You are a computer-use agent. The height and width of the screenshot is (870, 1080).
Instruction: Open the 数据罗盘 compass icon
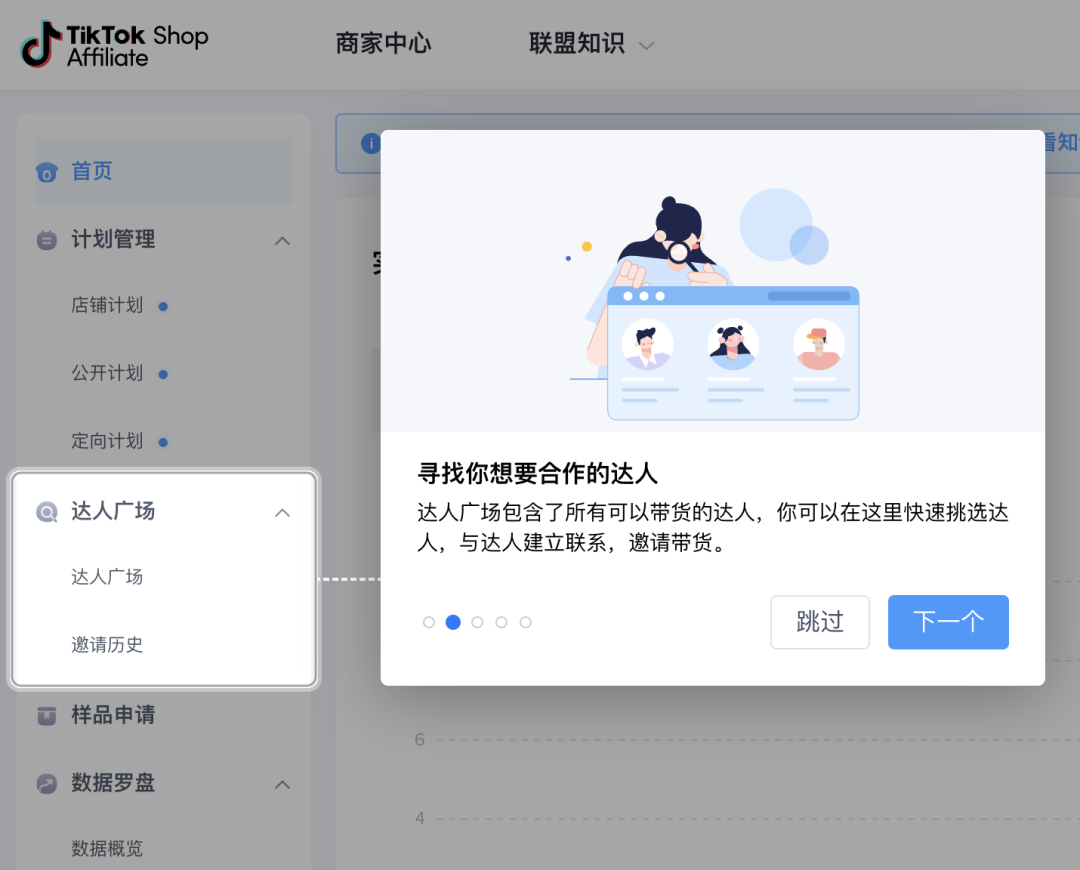point(47,784)
